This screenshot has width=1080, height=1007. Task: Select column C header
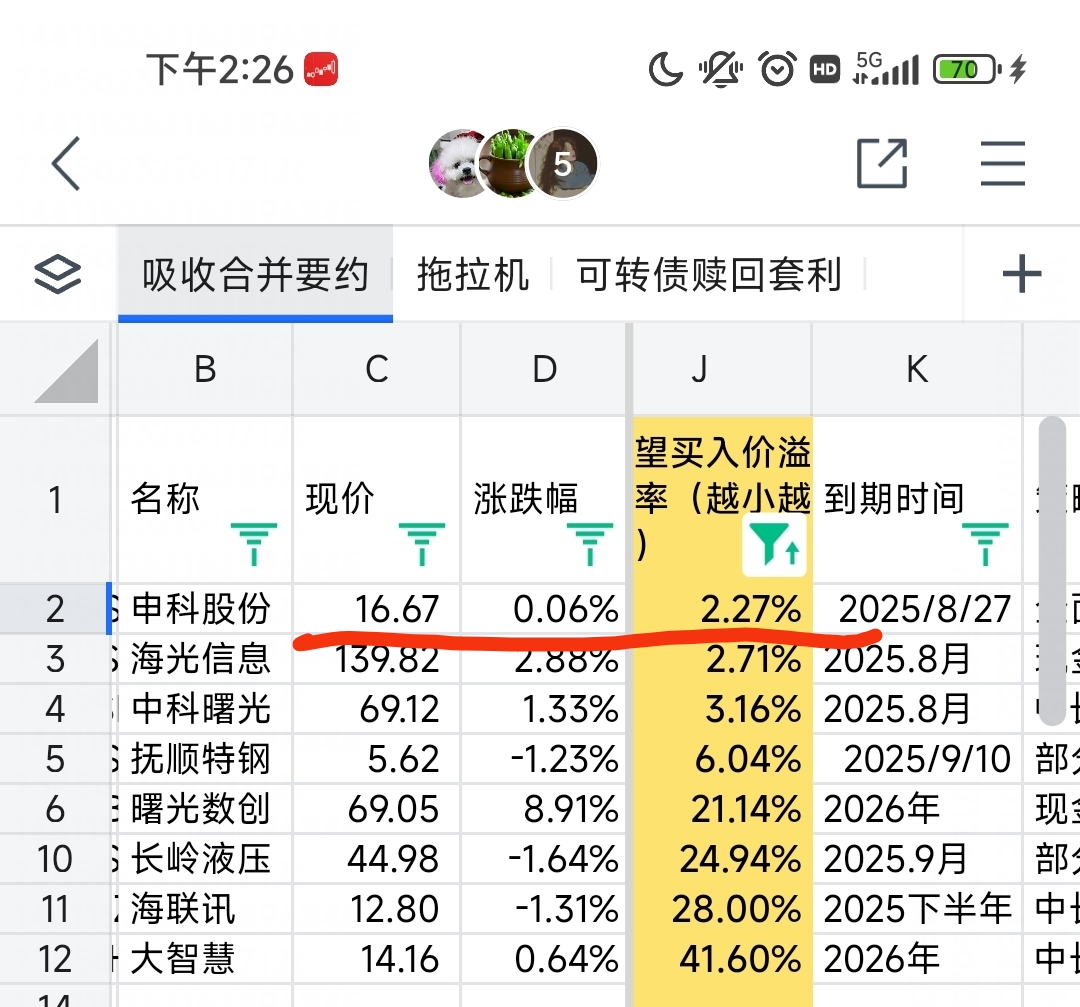click(377, 369)
